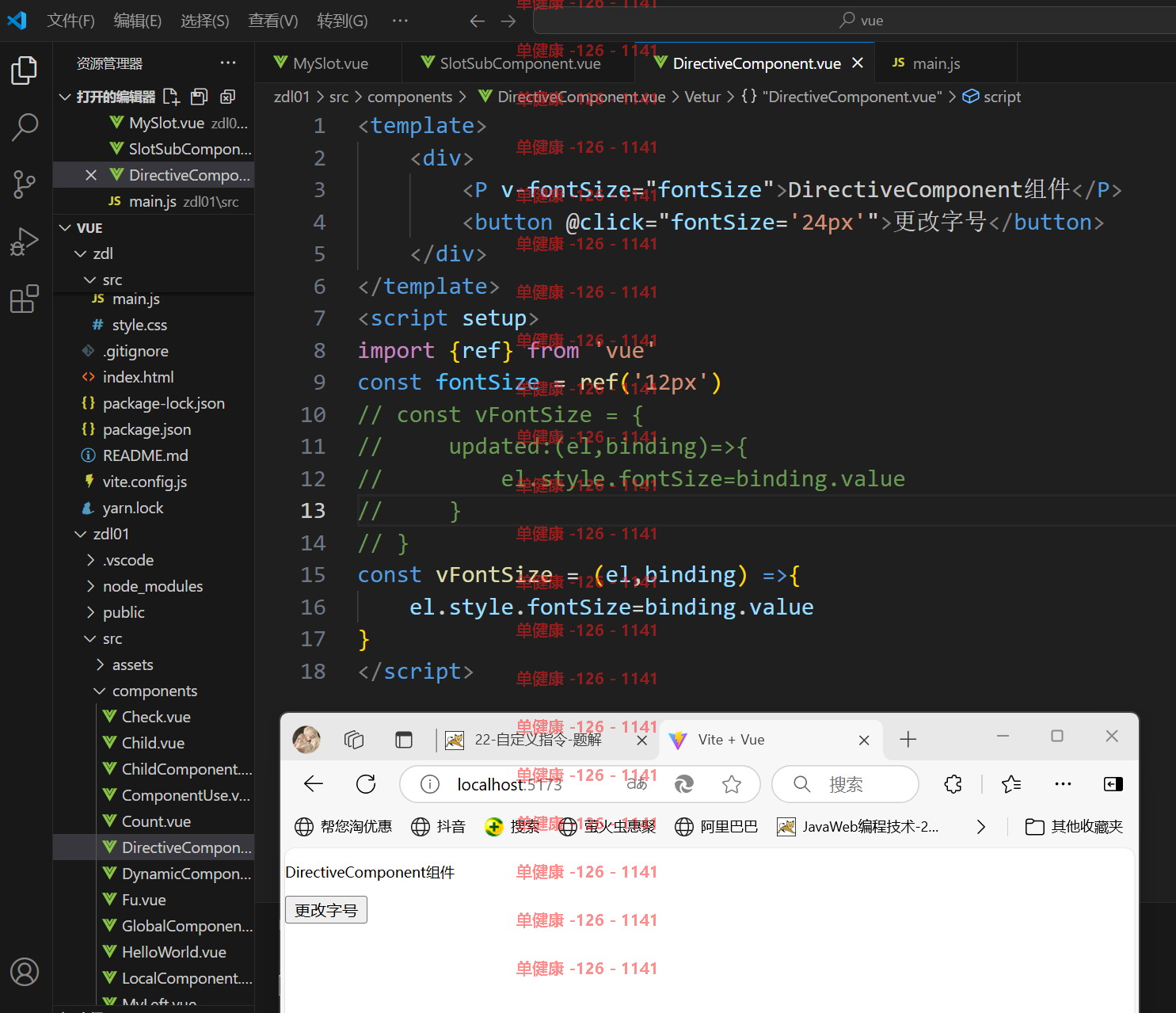Open the browser tab actions menu icon

click(404, 740)
